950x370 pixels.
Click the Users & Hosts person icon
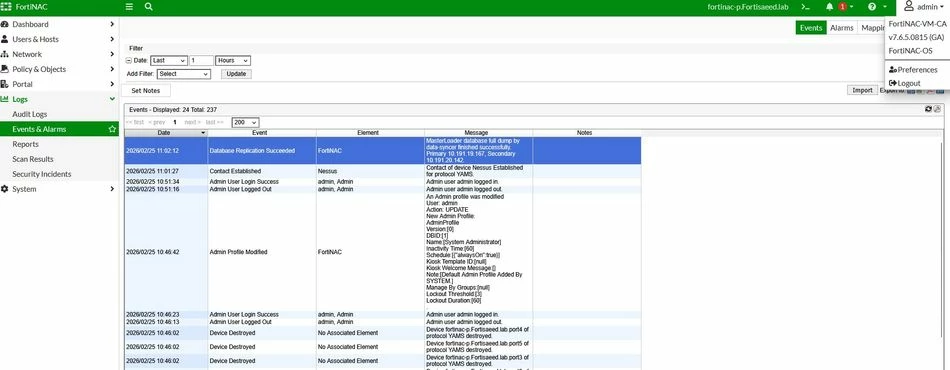point(5,39)
